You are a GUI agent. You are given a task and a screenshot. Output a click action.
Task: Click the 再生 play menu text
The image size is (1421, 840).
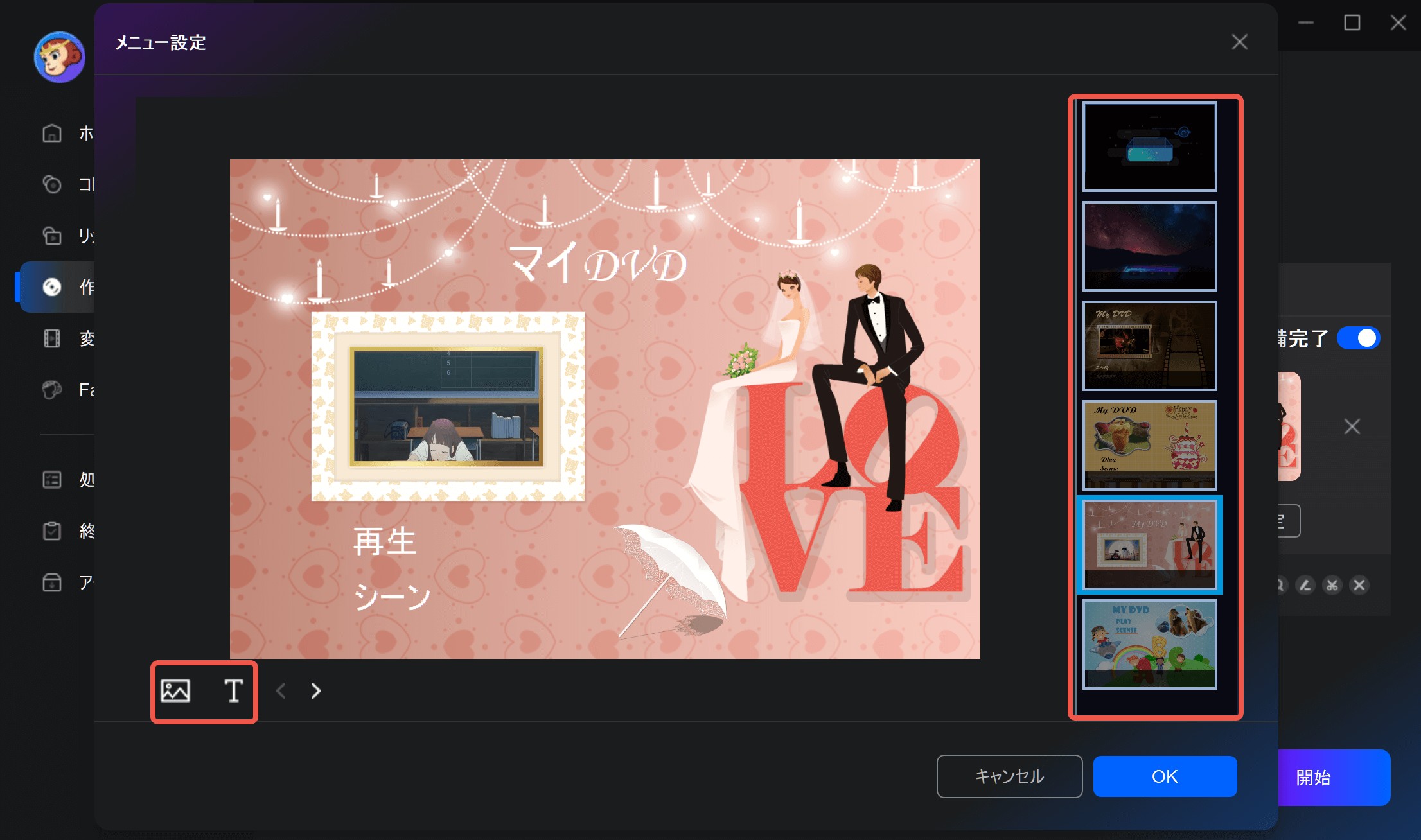coord(385,541)
